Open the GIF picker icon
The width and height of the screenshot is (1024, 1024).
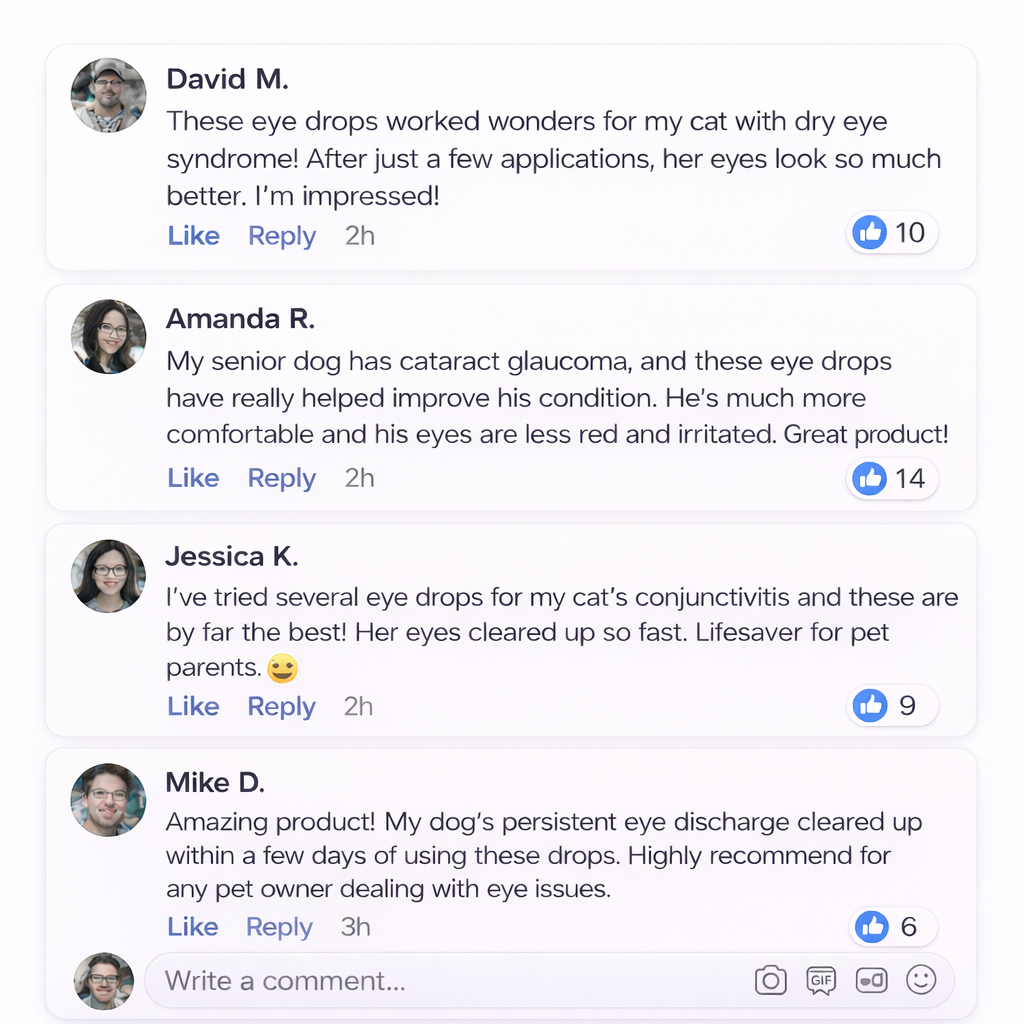pyautogui.click(x=821, y=981)
